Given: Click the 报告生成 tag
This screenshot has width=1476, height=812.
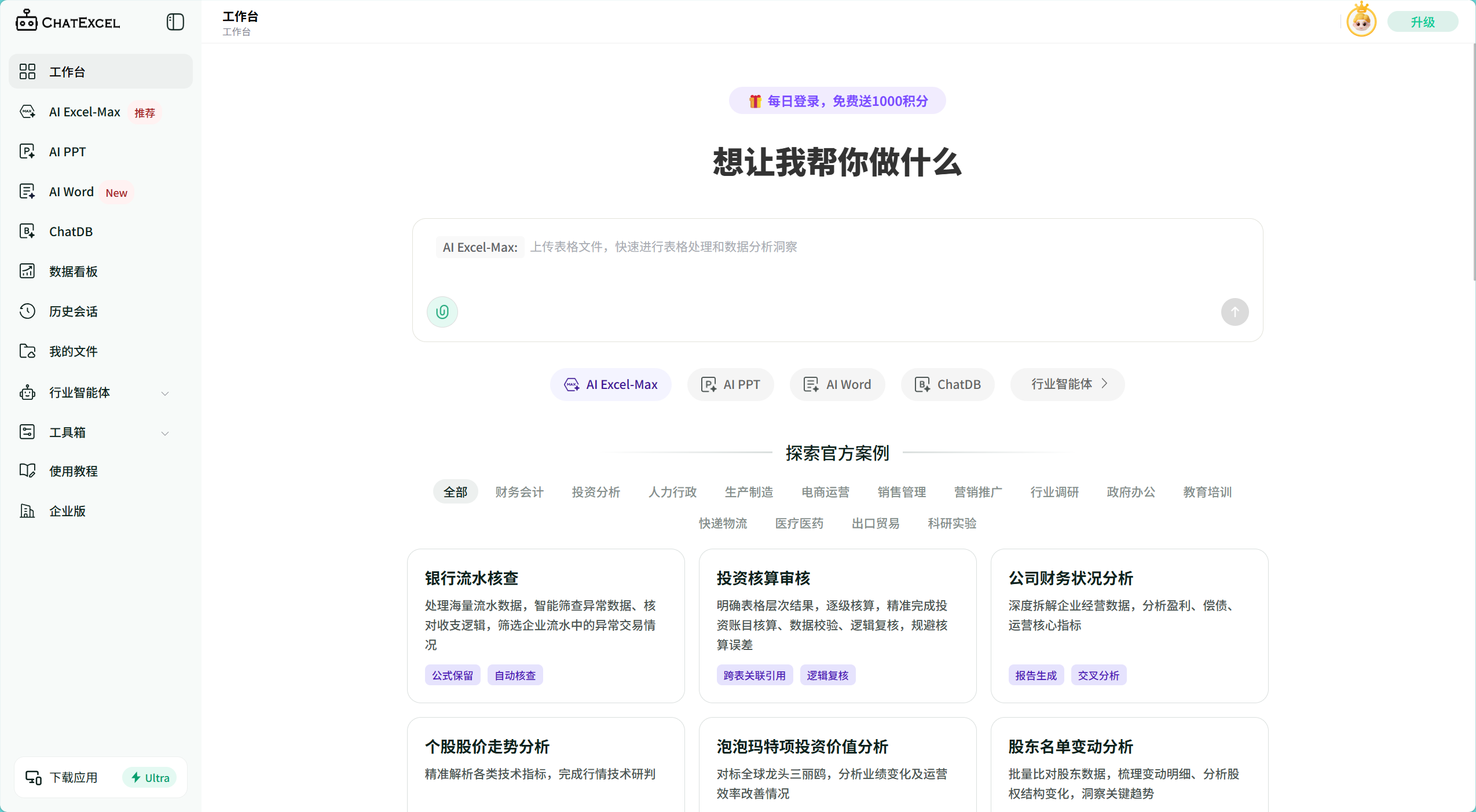Looking at the screenshot, I should click(1036, 675).
